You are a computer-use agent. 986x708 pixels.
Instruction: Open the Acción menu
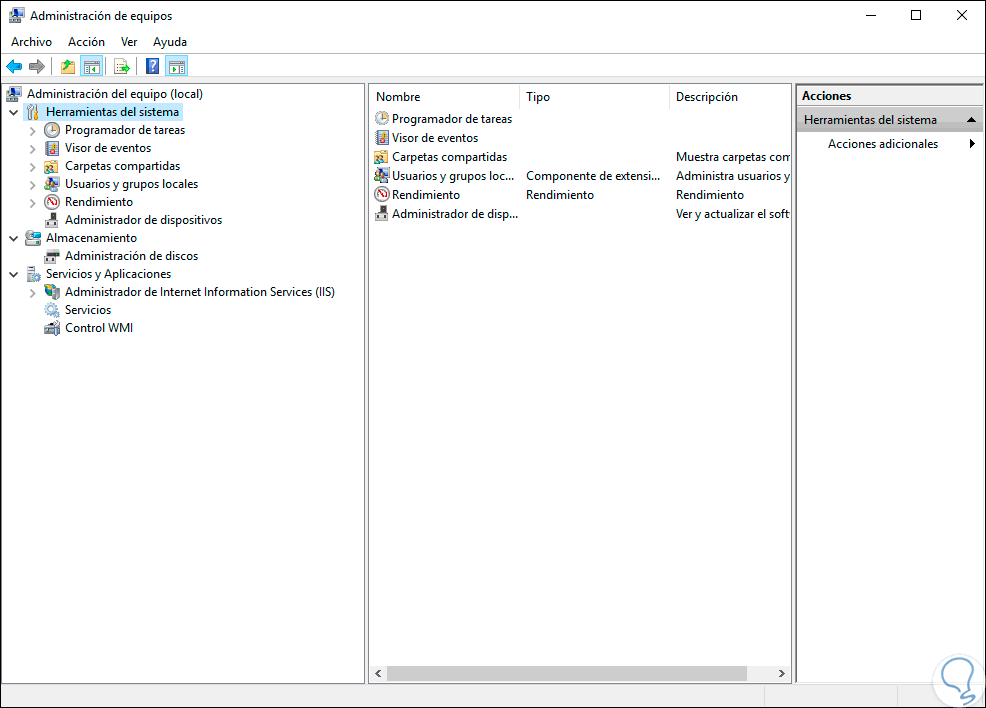point(86,42)
